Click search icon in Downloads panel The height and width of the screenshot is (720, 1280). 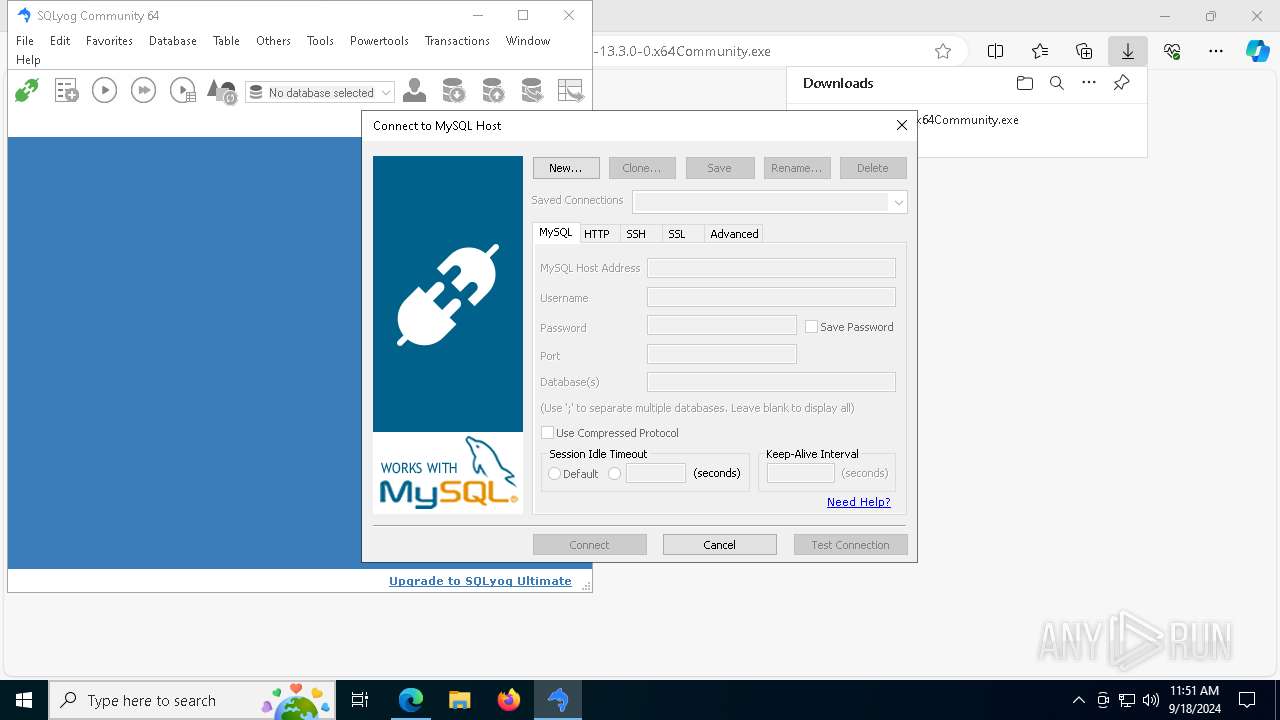[1056, 83]
